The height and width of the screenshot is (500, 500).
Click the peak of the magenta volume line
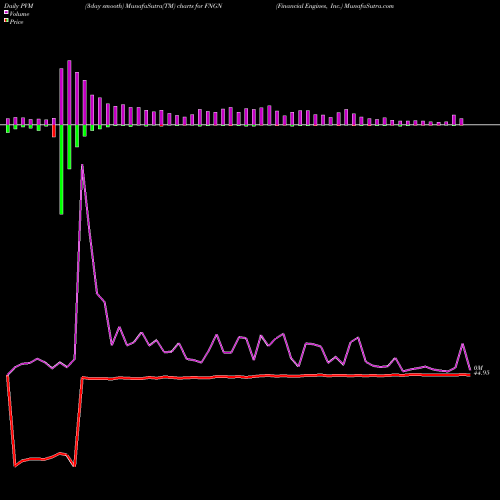pyautogui.click(x=82, y=165)
